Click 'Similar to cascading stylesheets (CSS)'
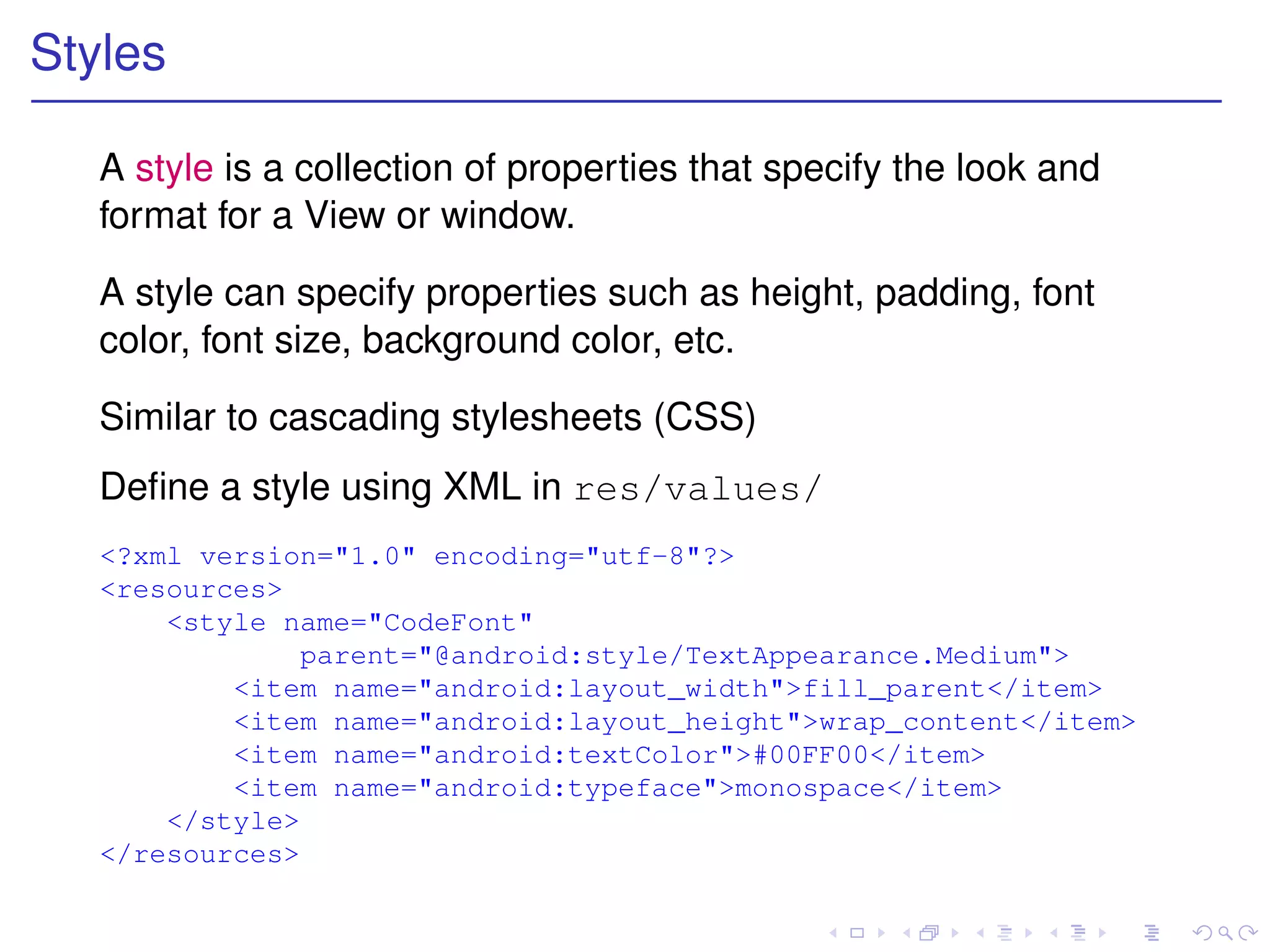This screenshot has height=952, width=1270. click(x=428, y=417)
